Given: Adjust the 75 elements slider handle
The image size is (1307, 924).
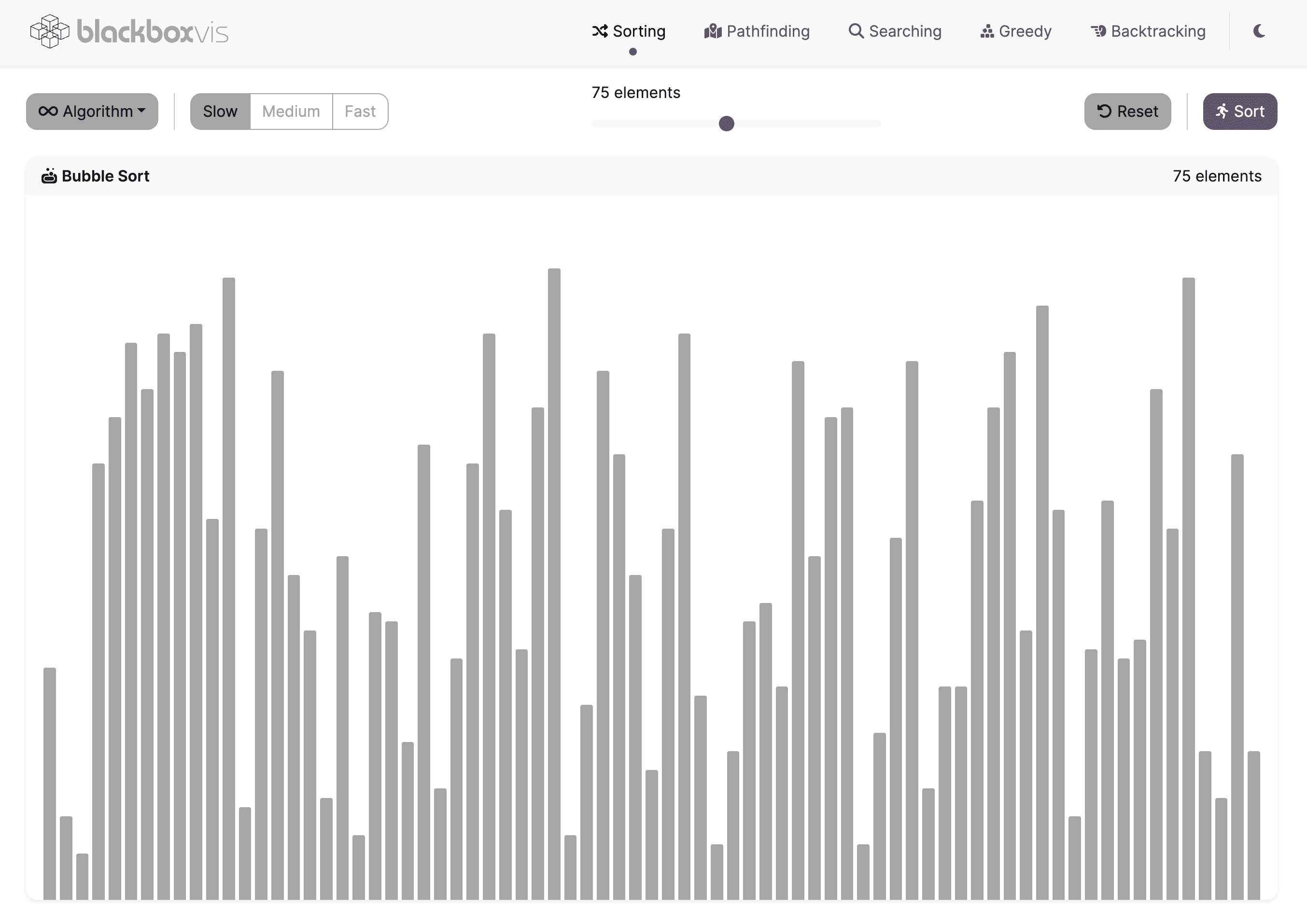Looking at the screenshot, I should [726, 123].
